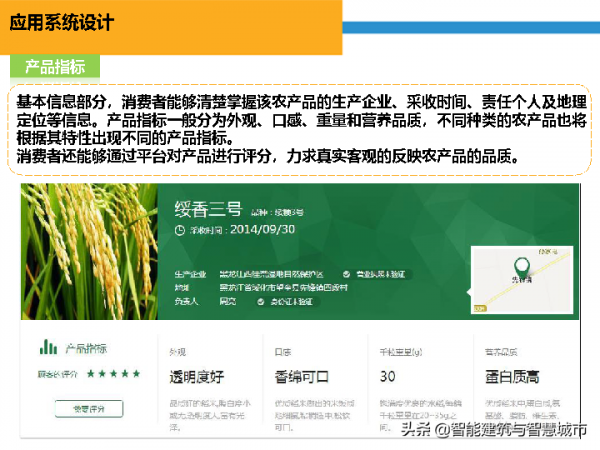600x450 pixels.
Task: Click the bar chart icon beside 产品指标
Action: click(x=49, y=347)
